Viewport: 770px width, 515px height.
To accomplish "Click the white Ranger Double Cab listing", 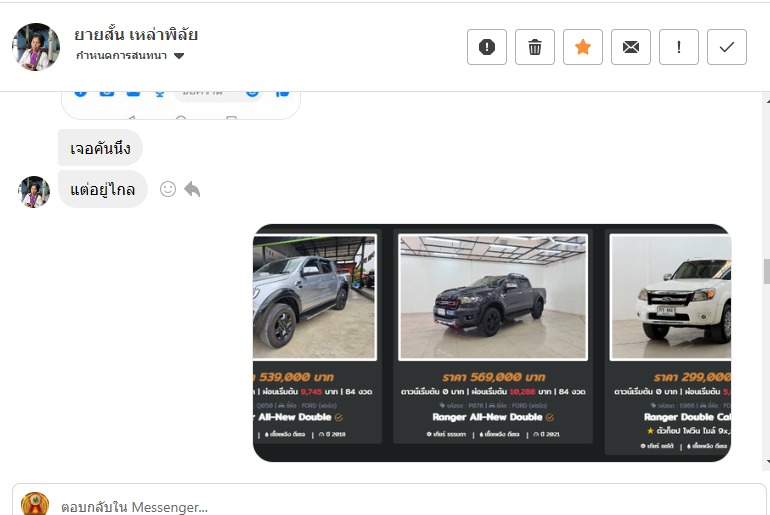I will coord(670,340).
